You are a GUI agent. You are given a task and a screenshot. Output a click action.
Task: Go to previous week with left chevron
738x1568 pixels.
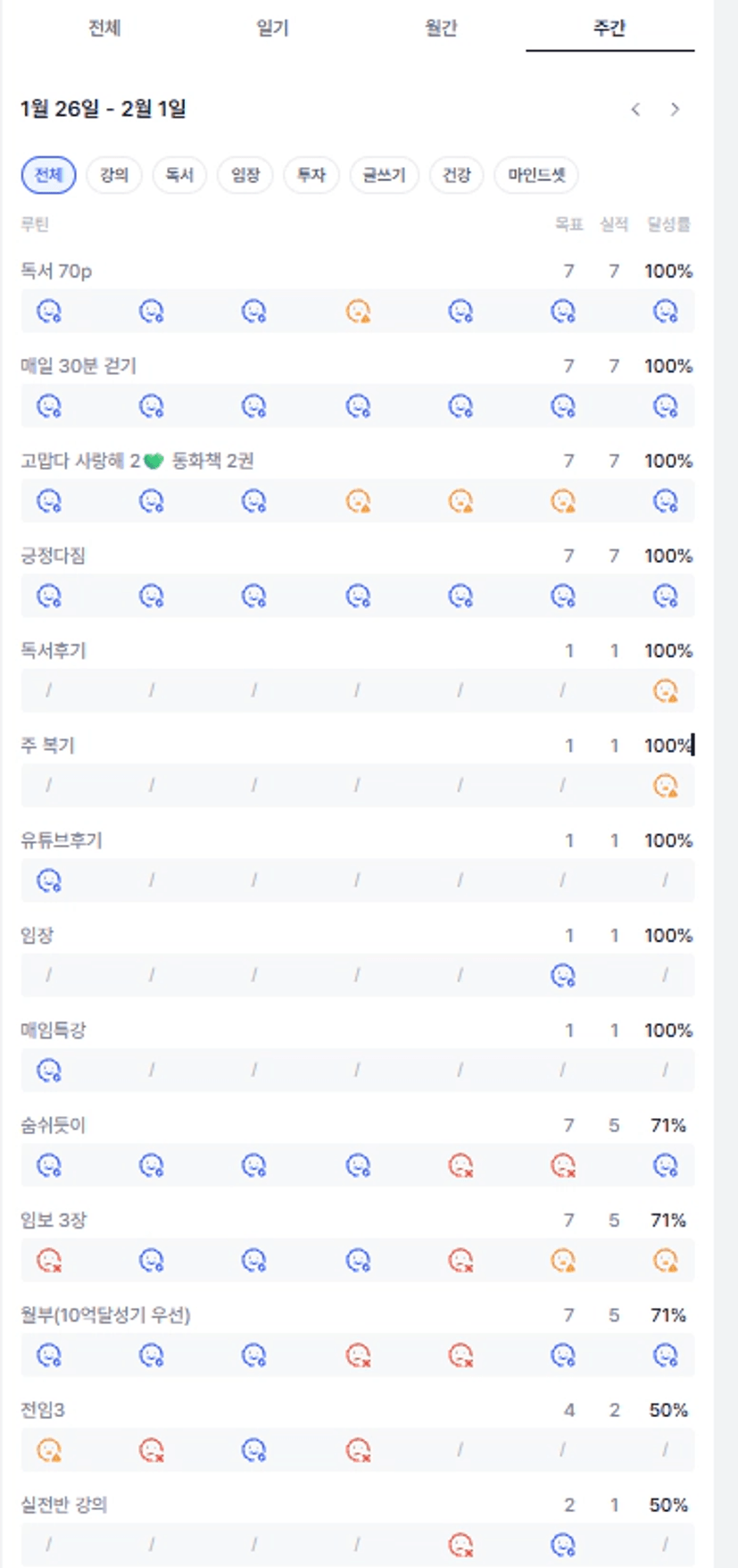click(x=635, y=110)
